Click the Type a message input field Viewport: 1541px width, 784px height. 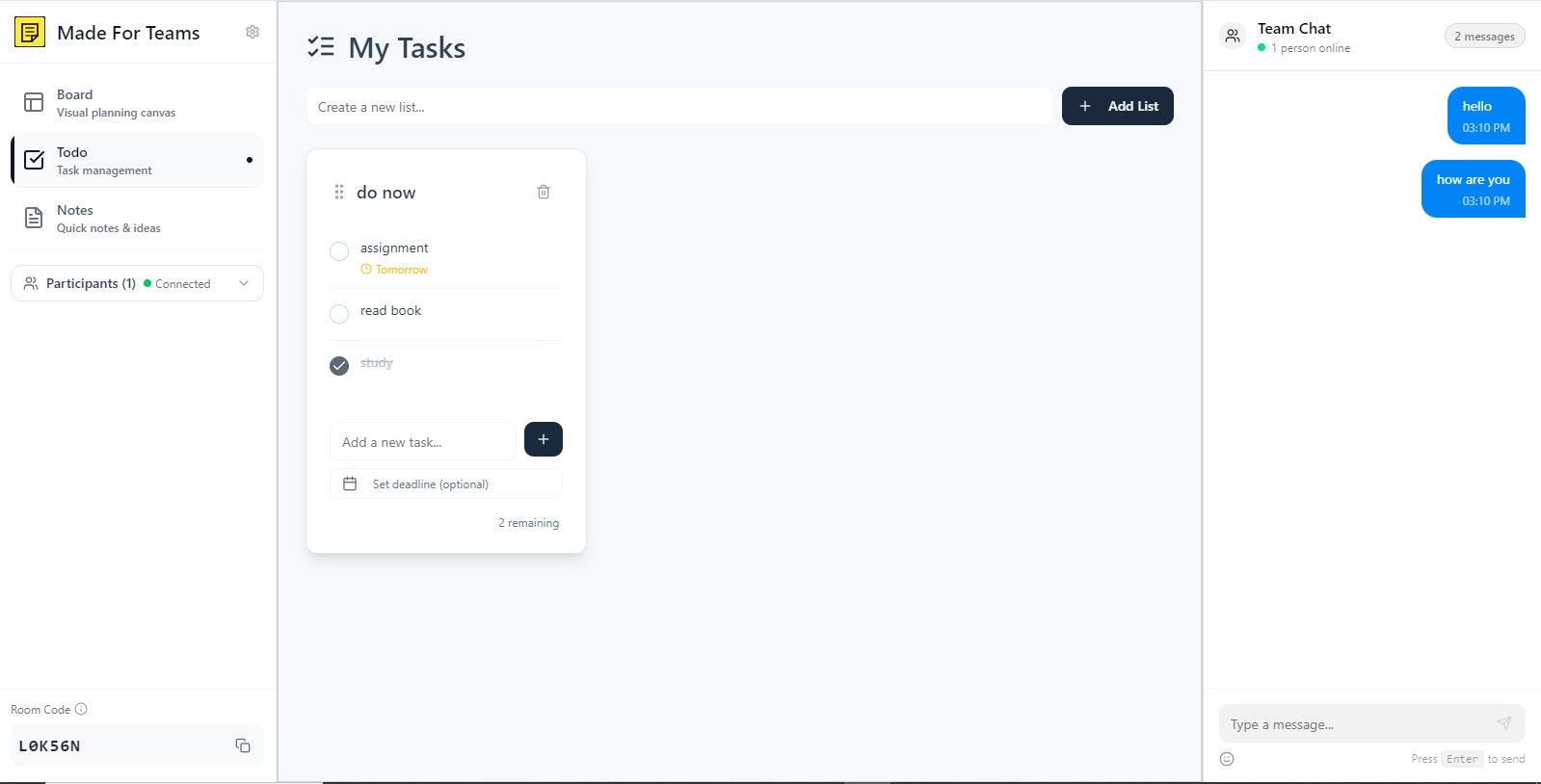click(1372, 724)
